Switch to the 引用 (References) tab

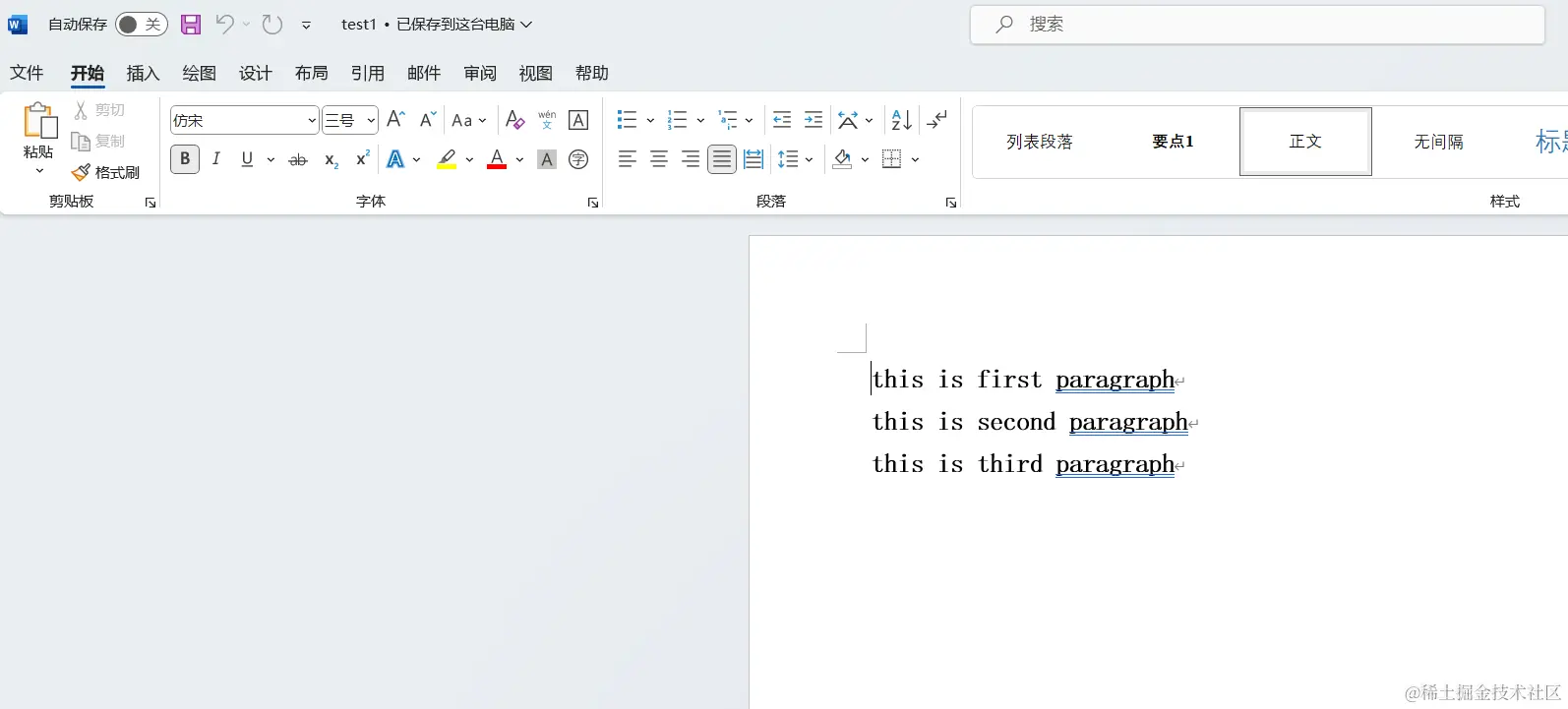click(367, 73)
